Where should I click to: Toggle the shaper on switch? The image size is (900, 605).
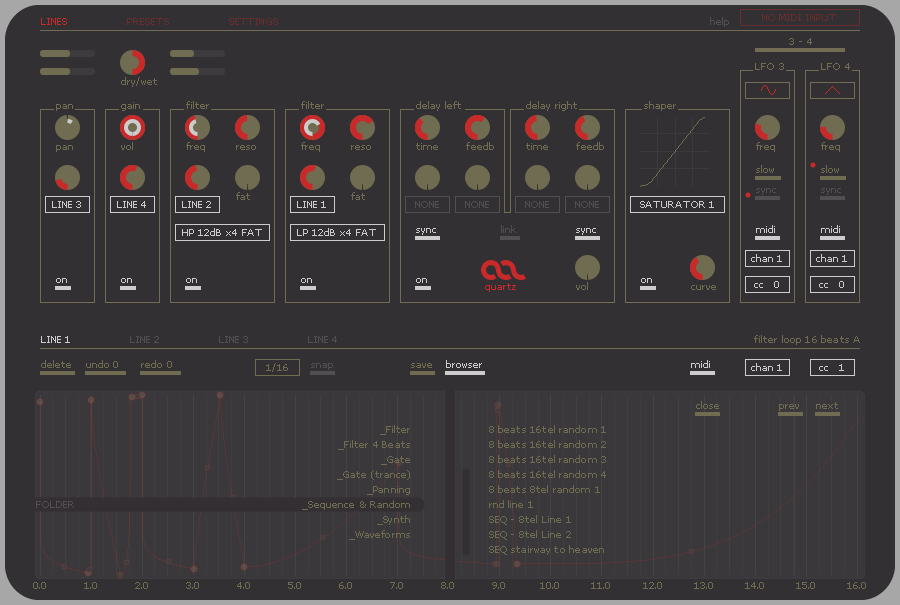tap(647, 283)
